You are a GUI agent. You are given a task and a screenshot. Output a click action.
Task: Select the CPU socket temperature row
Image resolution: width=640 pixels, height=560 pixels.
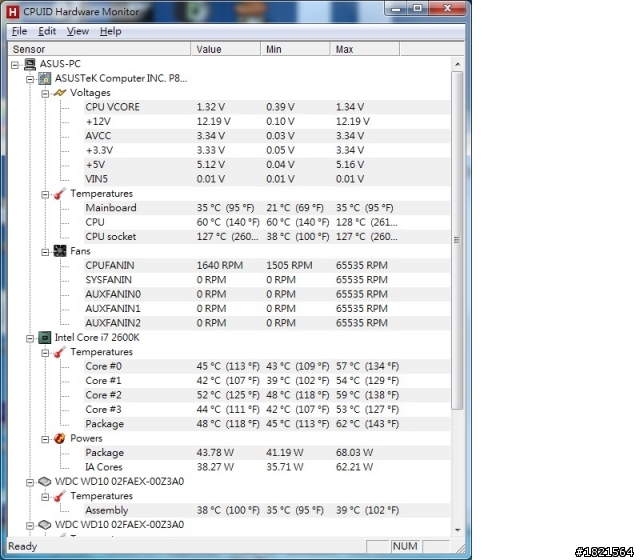(x=267, y=236)
